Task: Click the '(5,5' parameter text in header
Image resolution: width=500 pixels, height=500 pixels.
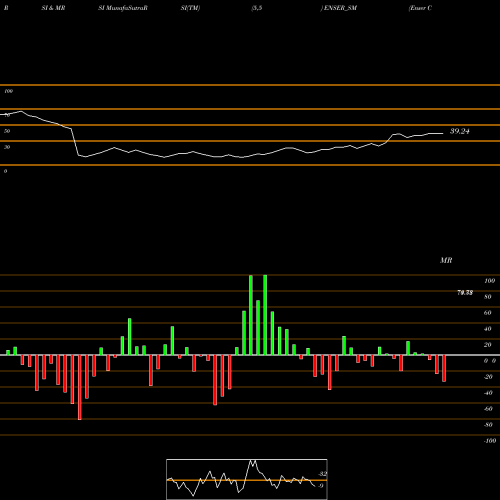Action: [257, 8]
